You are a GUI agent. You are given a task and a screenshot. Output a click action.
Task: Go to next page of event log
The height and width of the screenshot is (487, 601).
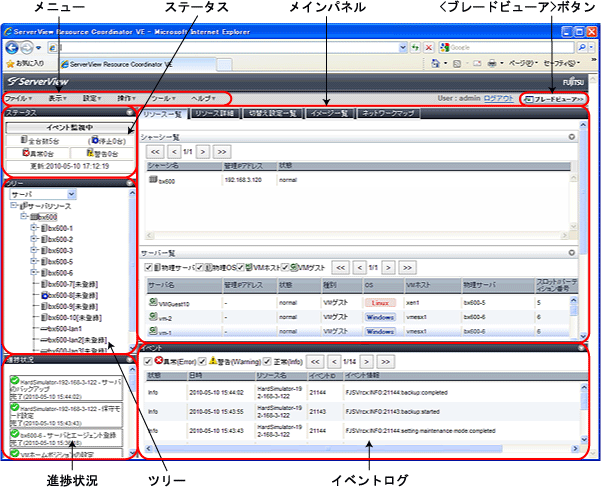(x=367, y=361)
